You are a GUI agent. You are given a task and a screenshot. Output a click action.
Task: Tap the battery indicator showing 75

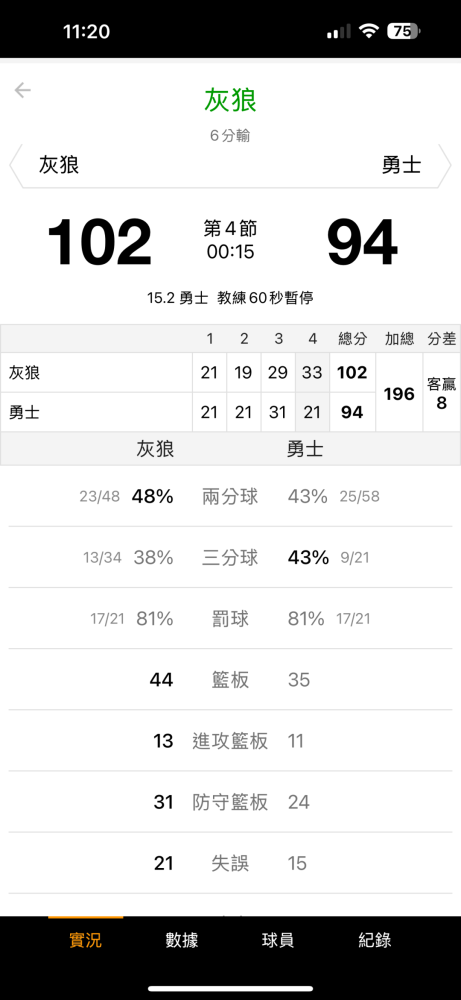tap(403, 31)
